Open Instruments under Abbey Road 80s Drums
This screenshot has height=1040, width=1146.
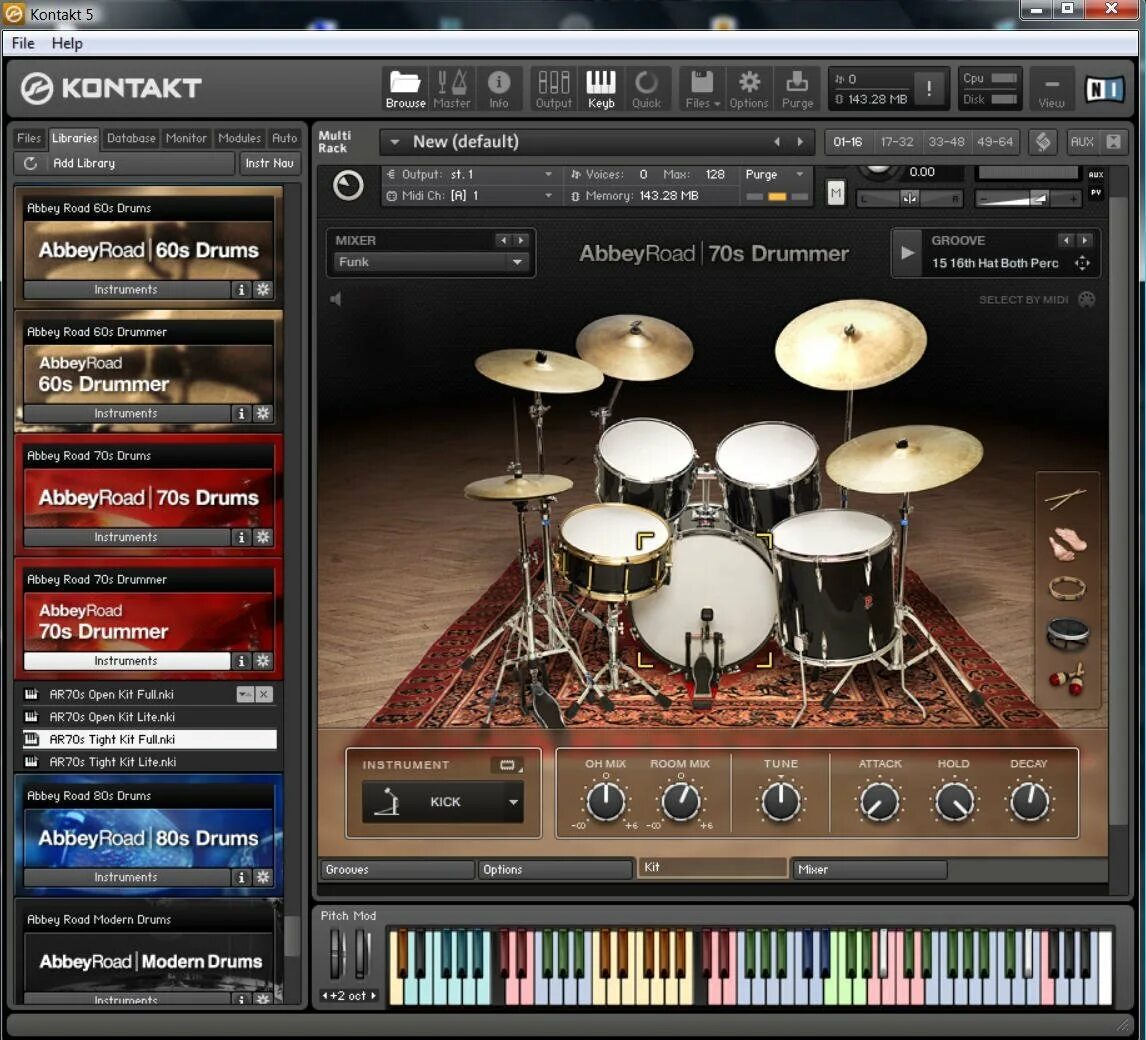(x=126, y=877)
